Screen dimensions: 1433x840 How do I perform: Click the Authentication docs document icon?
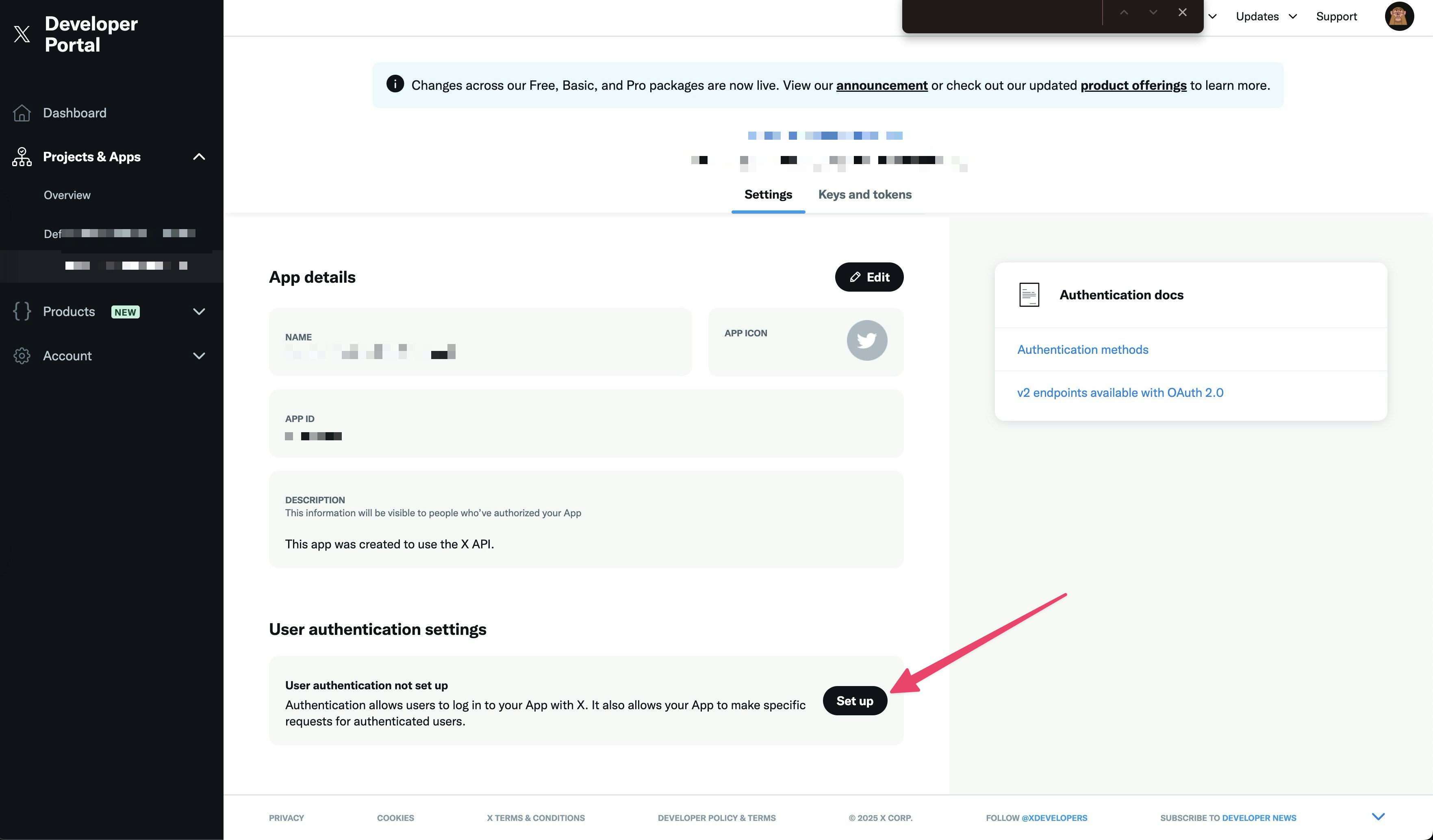(x=1029, y=295)
